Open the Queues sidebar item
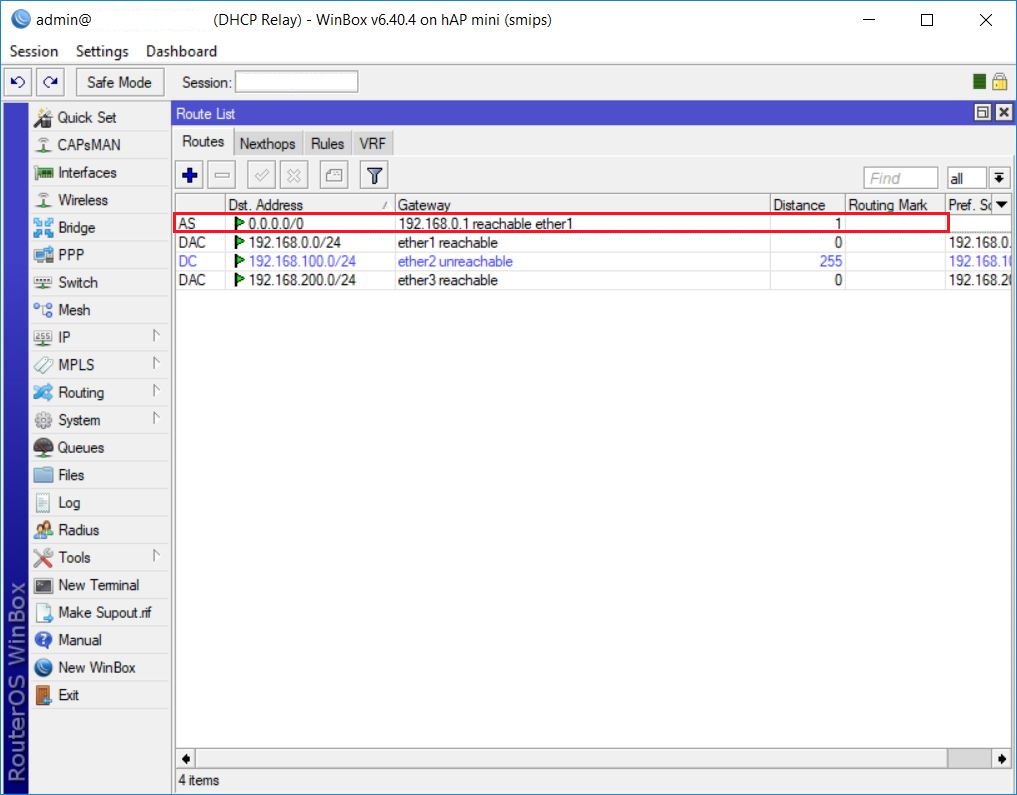 (x=99, y=447)
